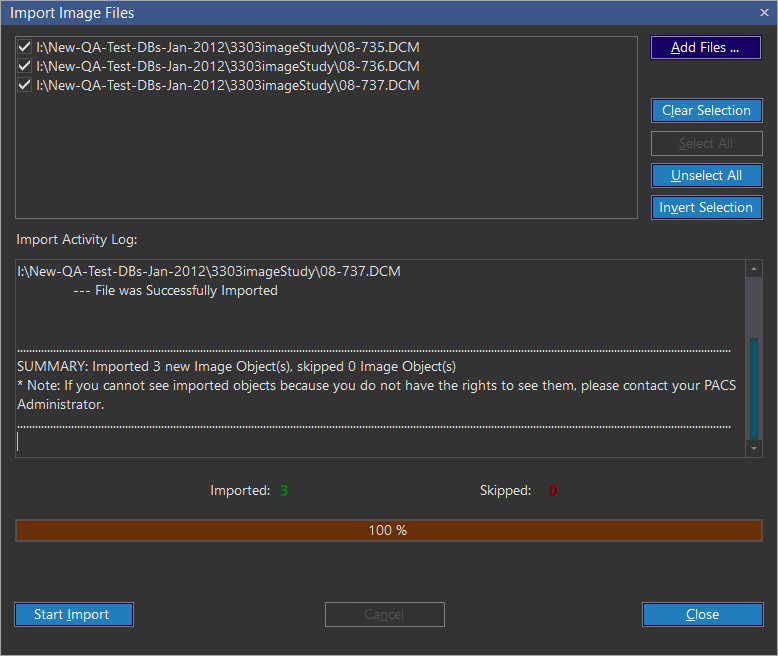Click the 100 % progress bar

(388, 530)
